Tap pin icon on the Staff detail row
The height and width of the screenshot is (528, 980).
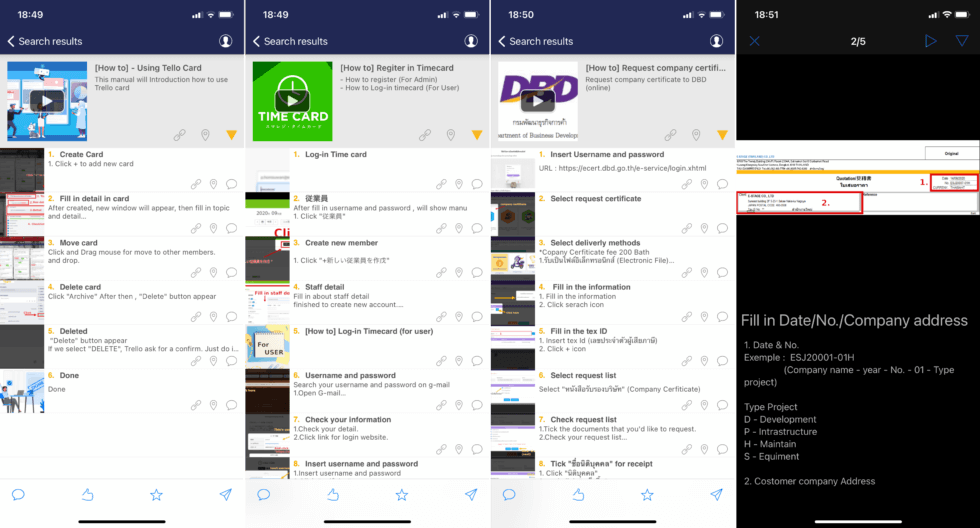[459, 317]
